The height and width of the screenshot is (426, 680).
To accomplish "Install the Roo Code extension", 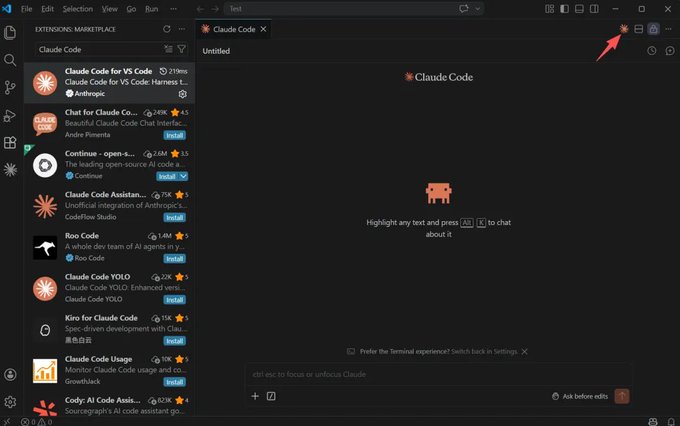I will click(175, 259).
